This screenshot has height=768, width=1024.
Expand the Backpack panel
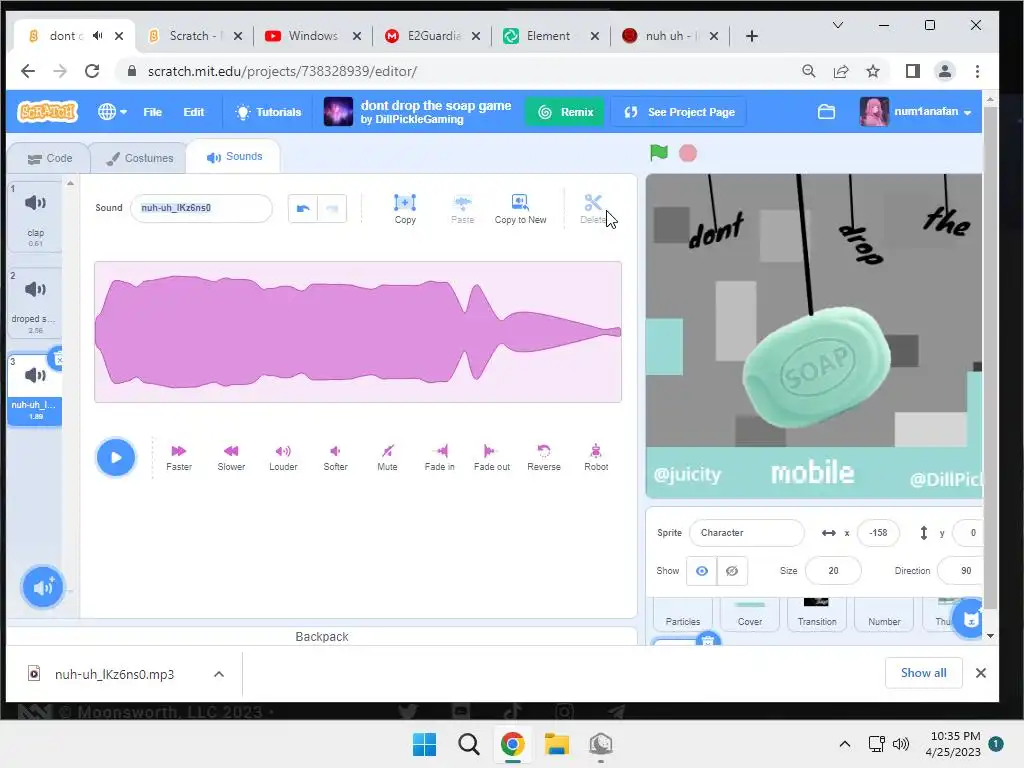coord(321,636)
